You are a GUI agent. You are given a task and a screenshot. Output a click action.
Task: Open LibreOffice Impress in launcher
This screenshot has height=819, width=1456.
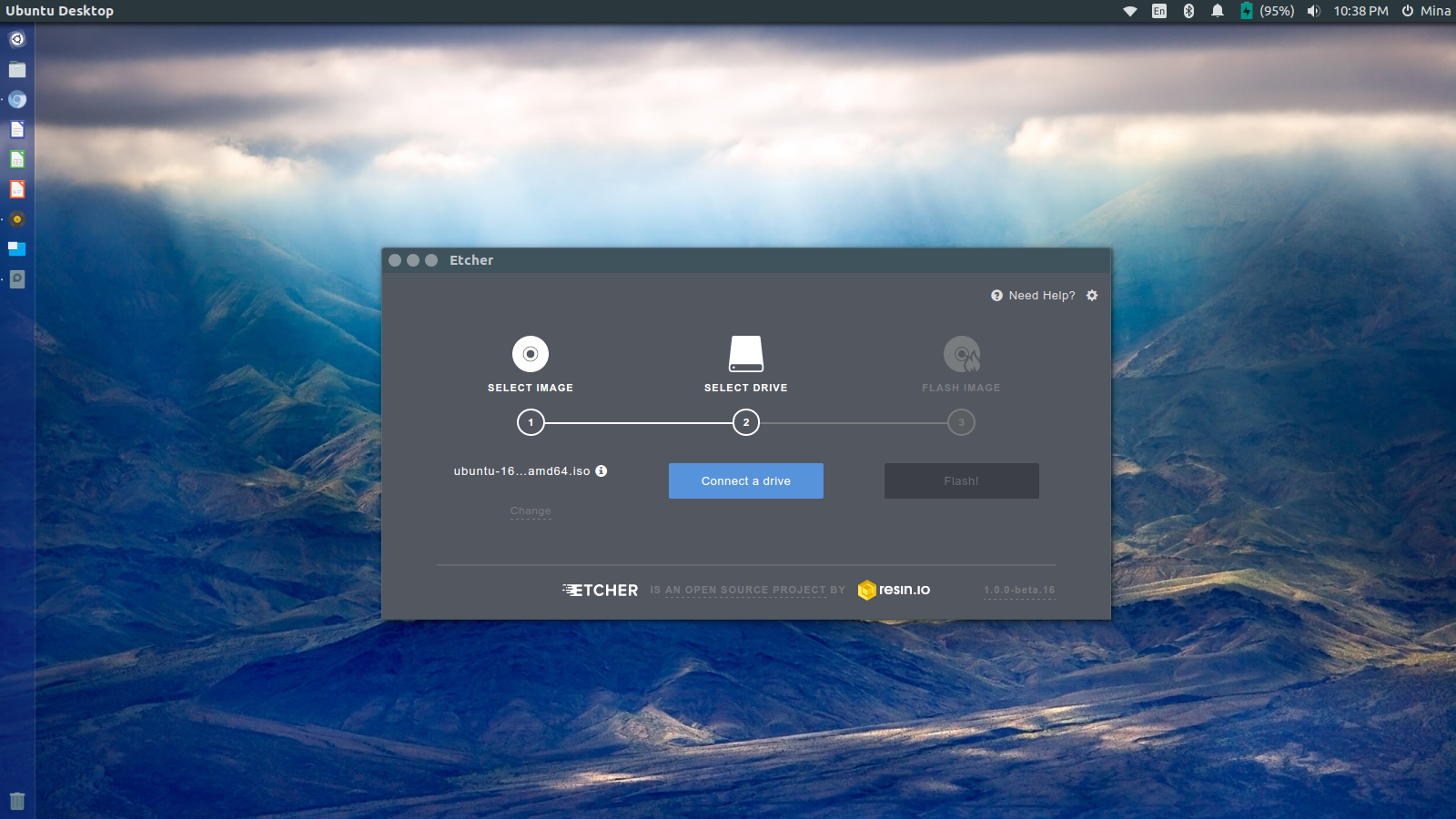click(17, 189)
